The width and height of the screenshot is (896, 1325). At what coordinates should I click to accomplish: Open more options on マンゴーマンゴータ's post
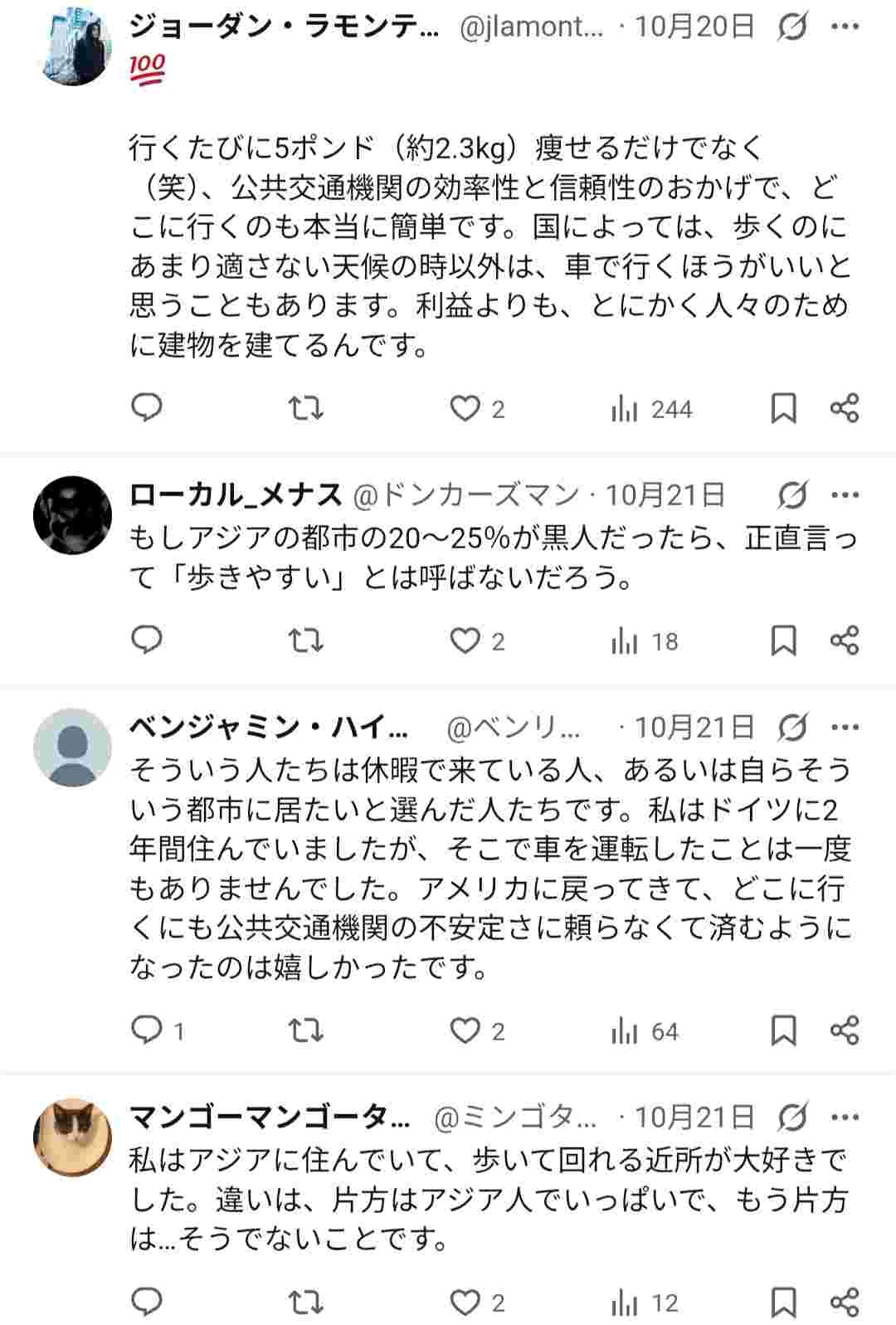pos(846,1116)
